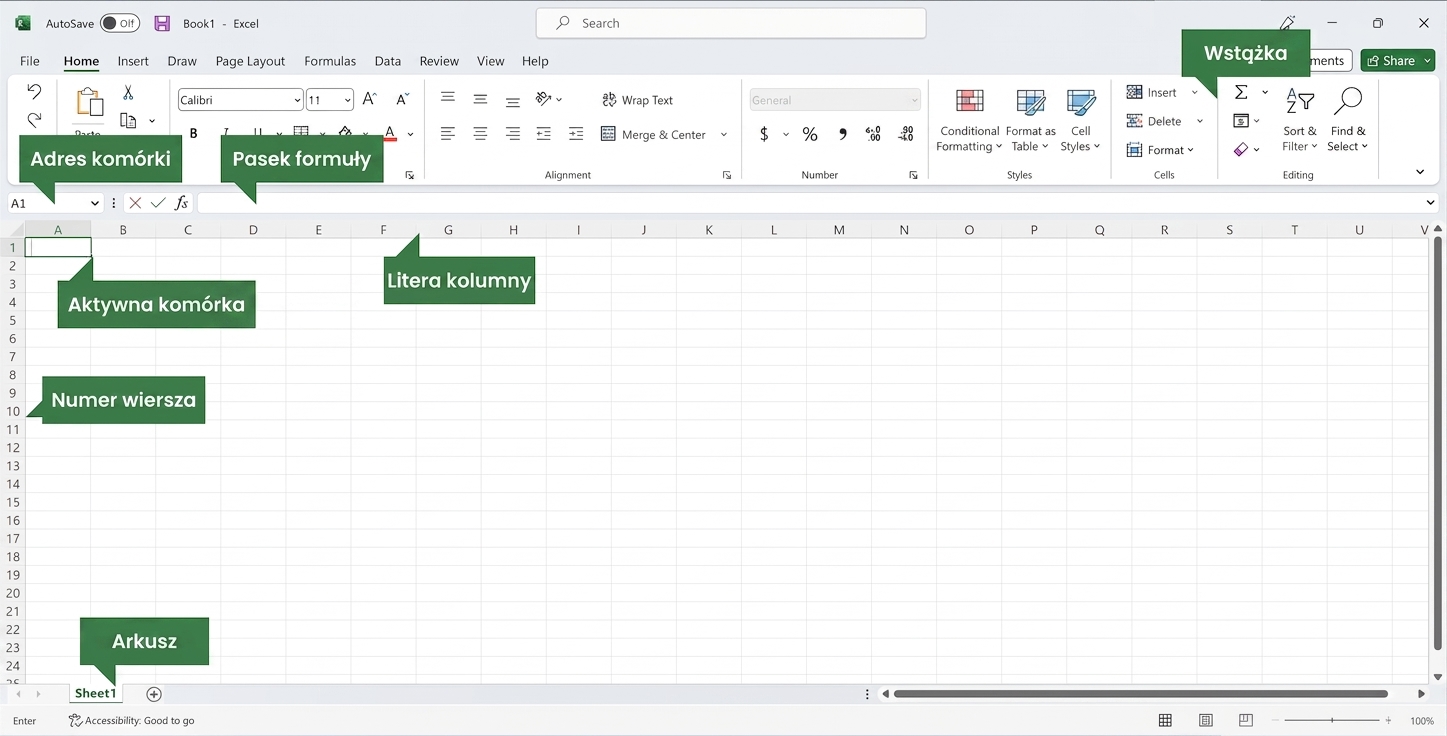Click the Decrease Indent icon
1447x736 pixels.
[x=544, y=133]
